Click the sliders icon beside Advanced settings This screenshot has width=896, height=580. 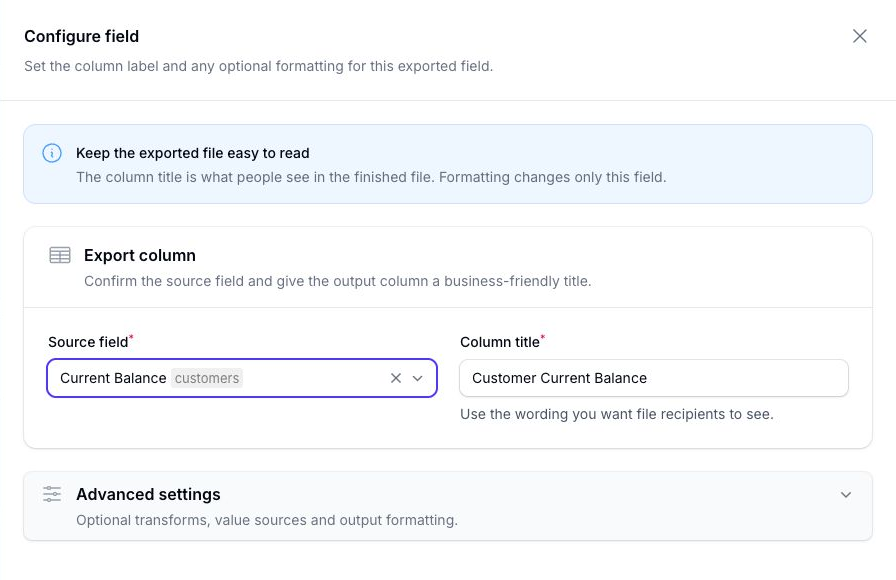(x=52, y=494)
